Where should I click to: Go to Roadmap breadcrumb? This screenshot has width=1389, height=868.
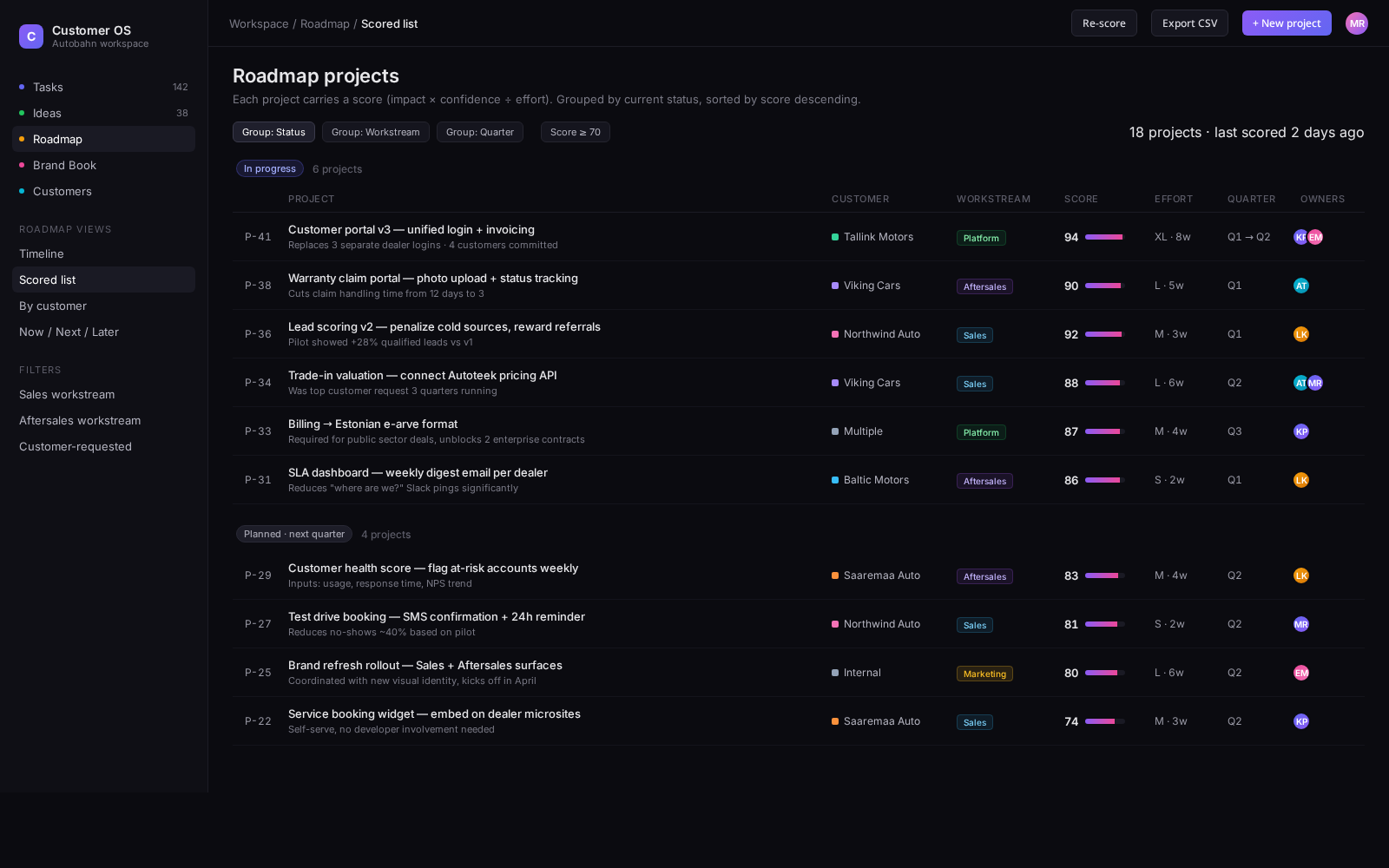pos(325,23)
